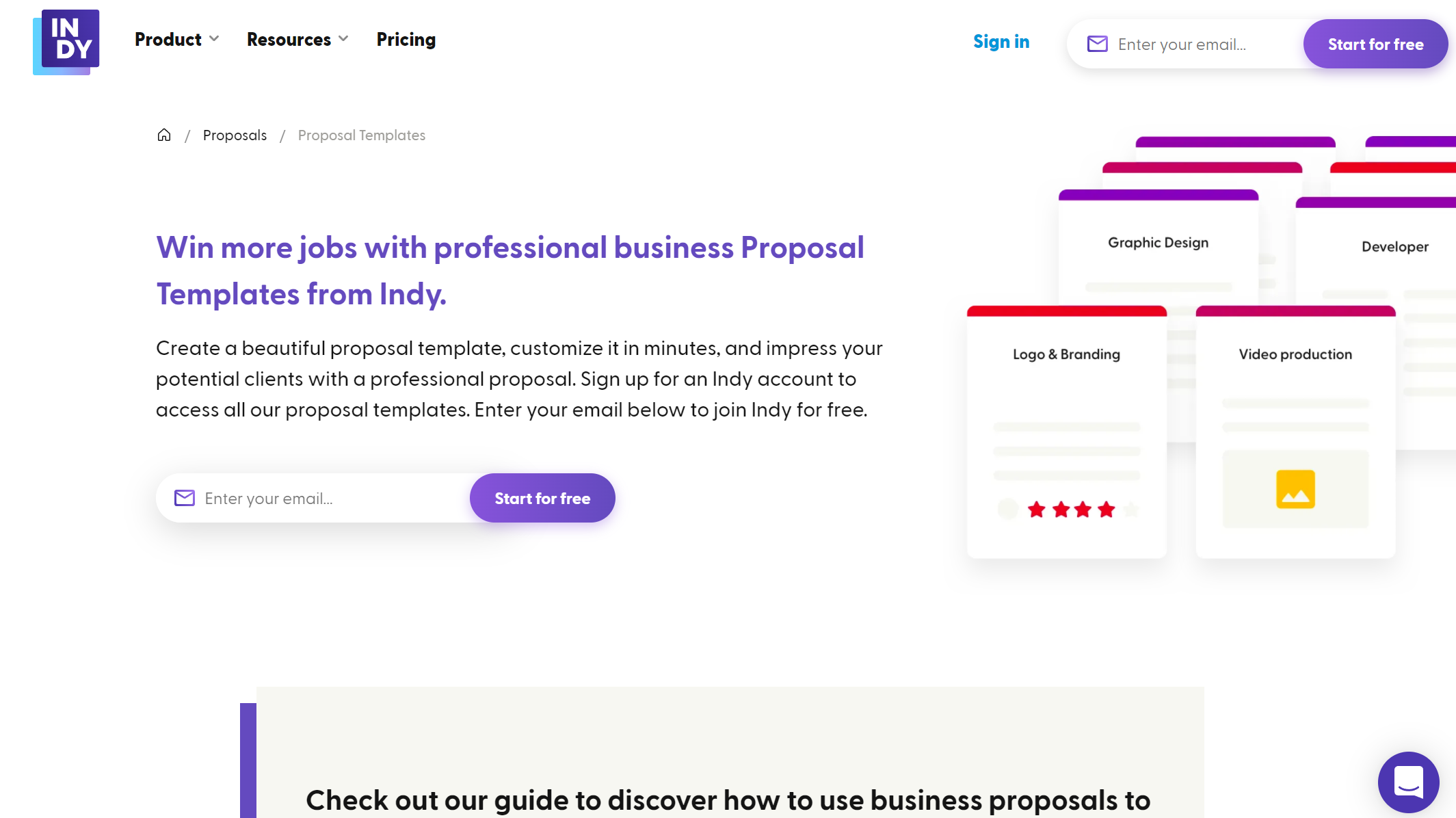Screen dimensions: 1456x818
Task: Click the envelope icon in header email field
Action: 1098,44
